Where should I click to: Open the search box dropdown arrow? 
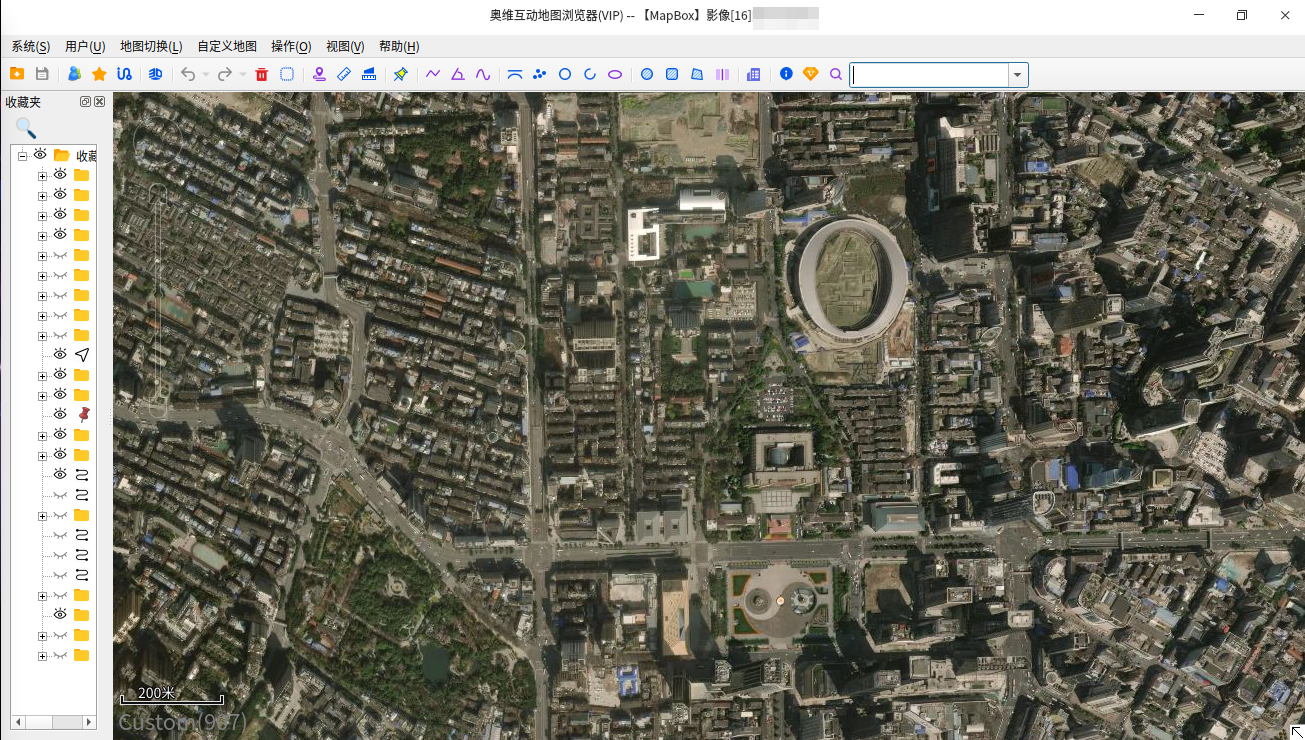1018,75
